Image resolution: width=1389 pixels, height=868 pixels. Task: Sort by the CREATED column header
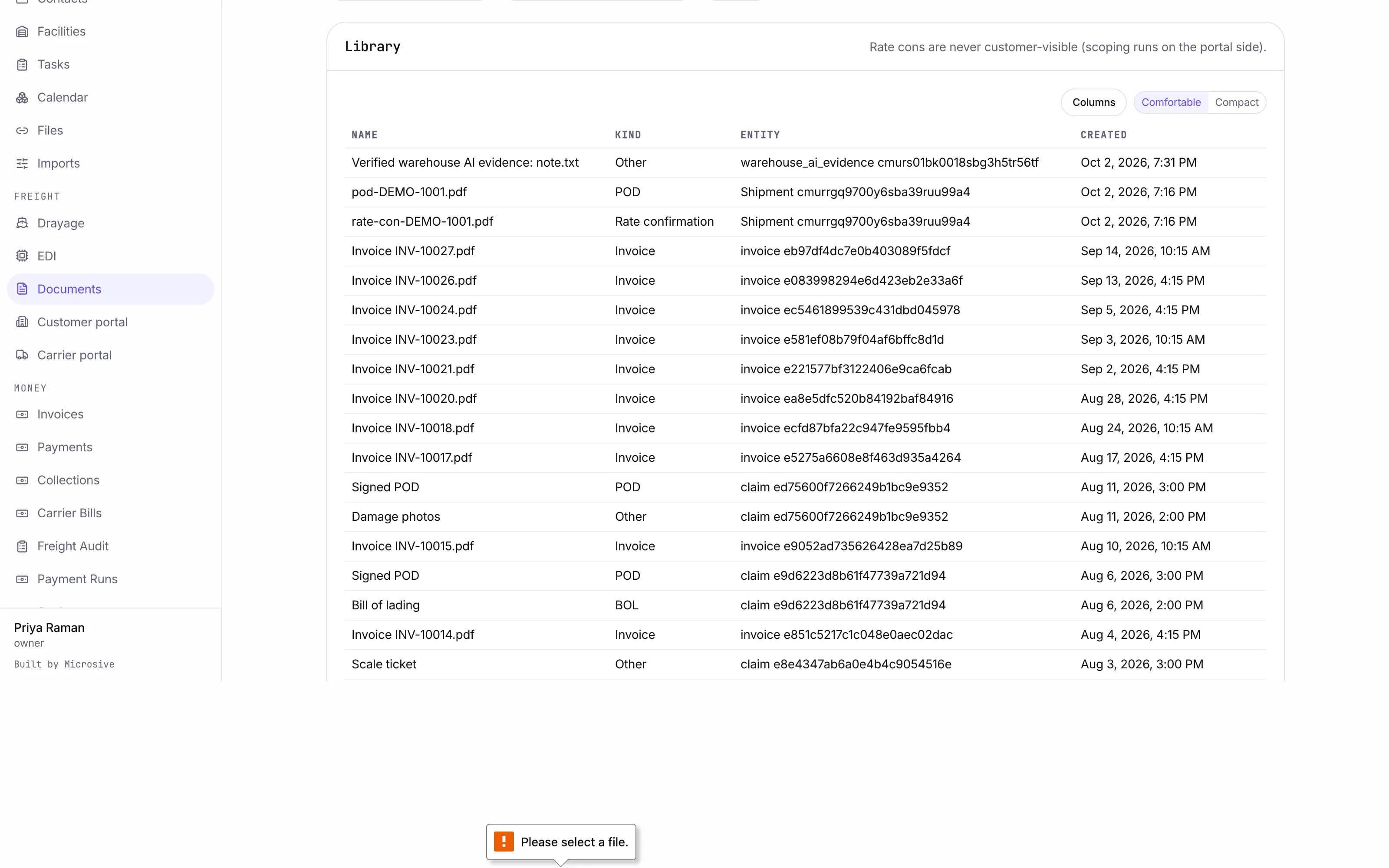(1103, 135)
